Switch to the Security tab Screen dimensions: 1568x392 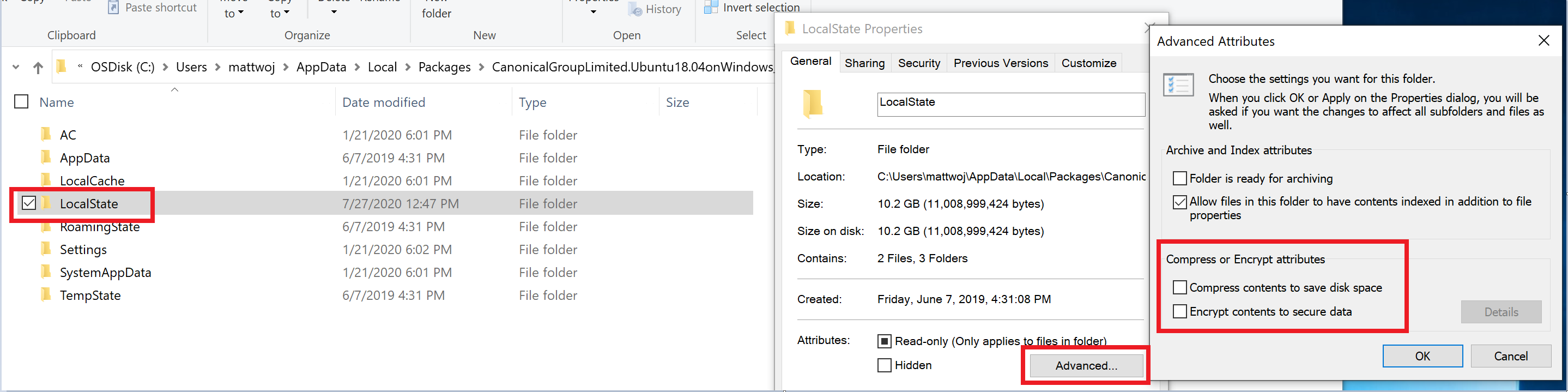(x=919, y=63)
